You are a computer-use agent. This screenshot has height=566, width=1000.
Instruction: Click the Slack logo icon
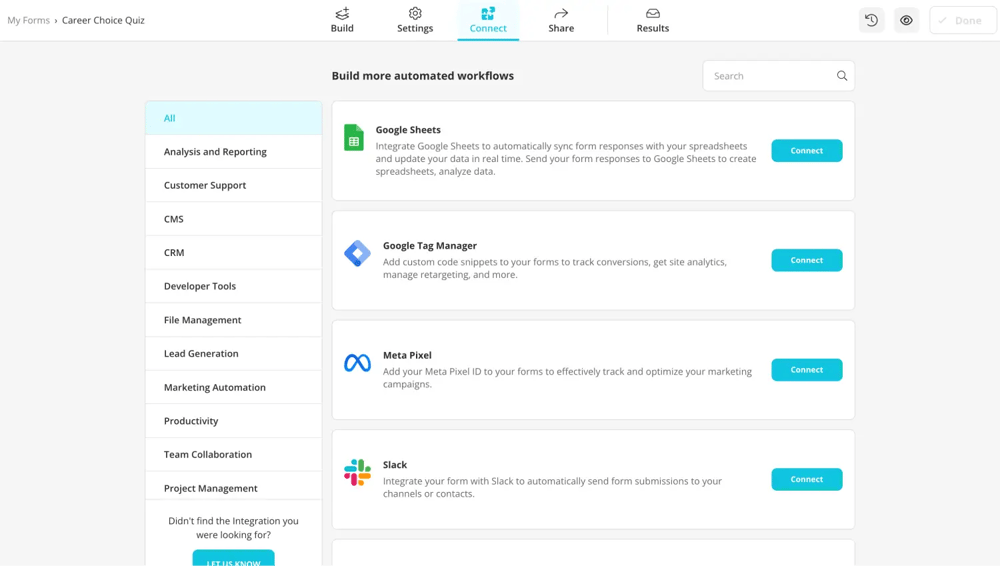click(357, 472)
